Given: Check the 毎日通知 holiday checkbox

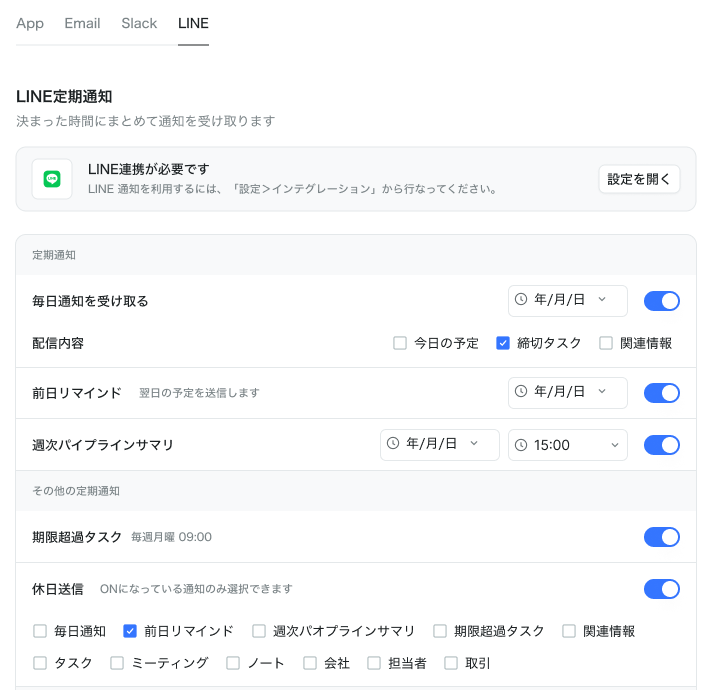Looking at the screenshot, I should click(x=40, y=631).
